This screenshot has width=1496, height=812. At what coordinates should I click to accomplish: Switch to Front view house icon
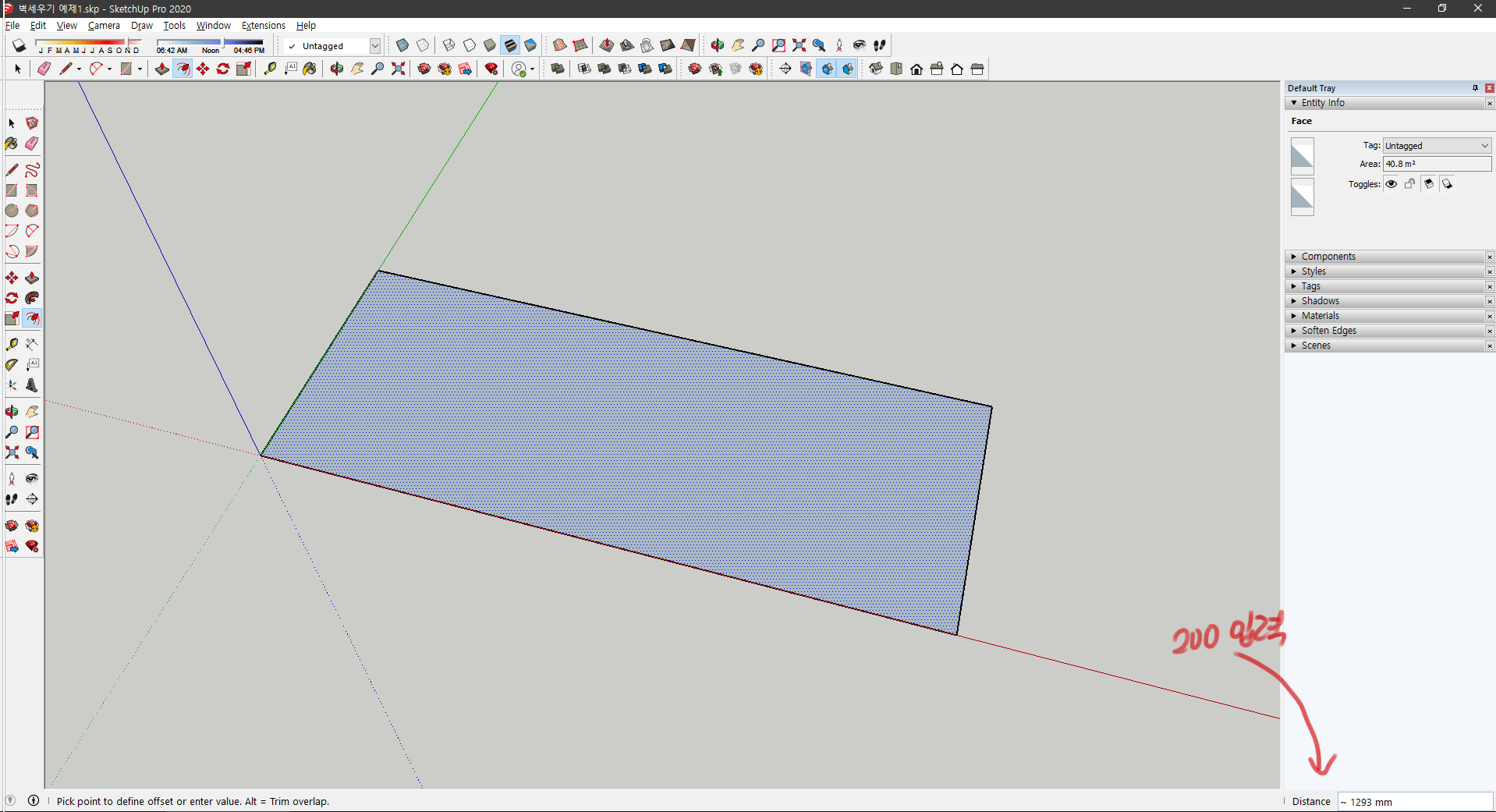pos(916,69)
